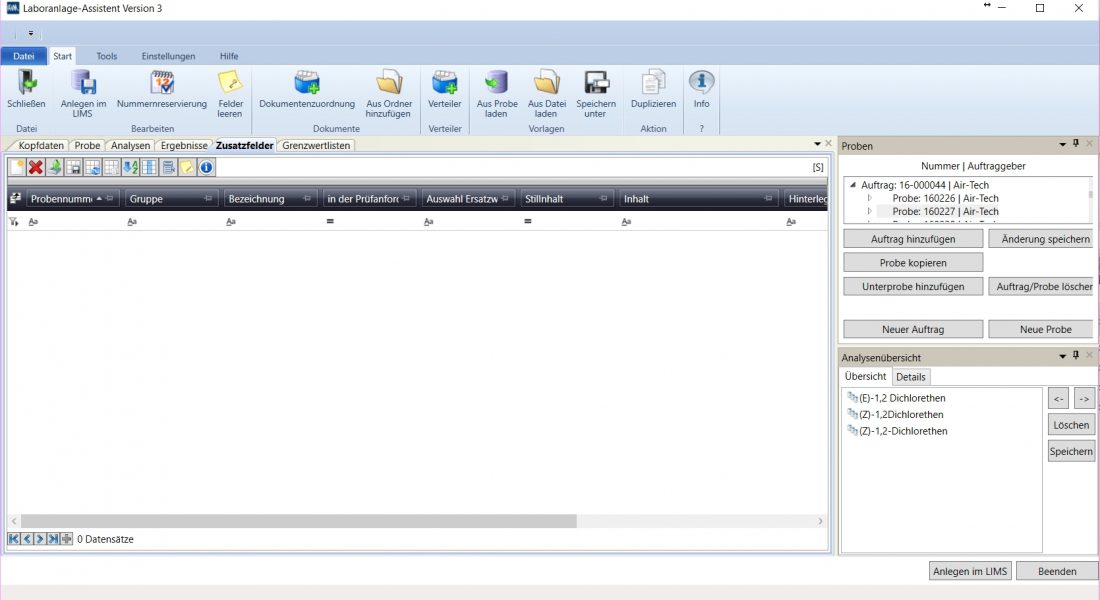Go to first record navigation icon
This screenshot has height=600, width=1100.
[x=14, y=539]
